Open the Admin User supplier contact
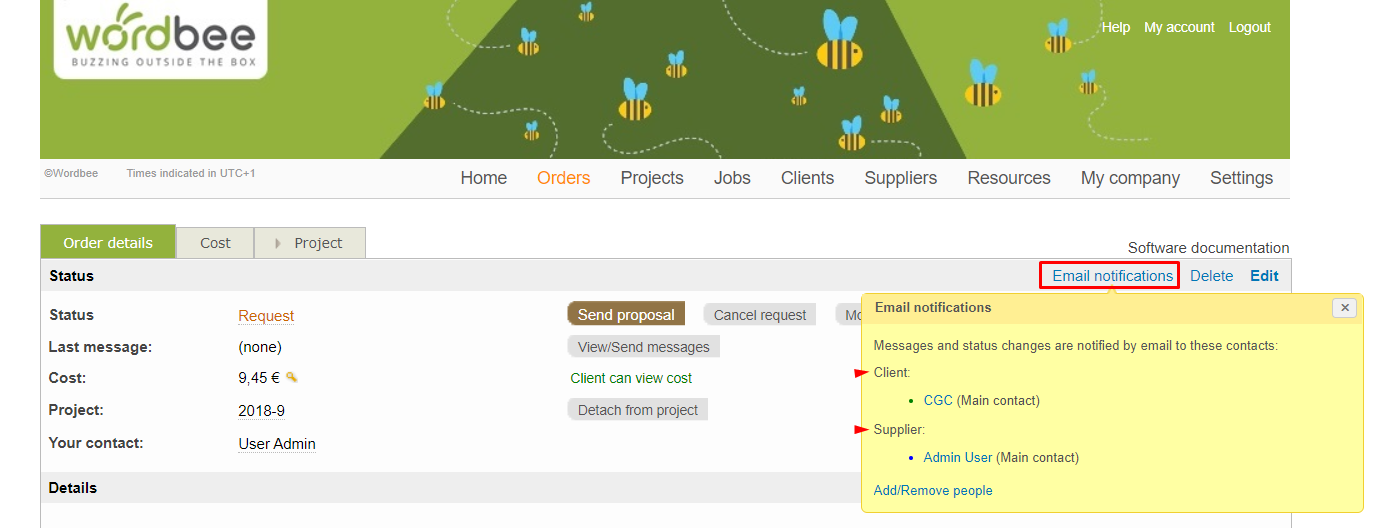This screenshot has height=528, width=1391. tap(957, 457)
